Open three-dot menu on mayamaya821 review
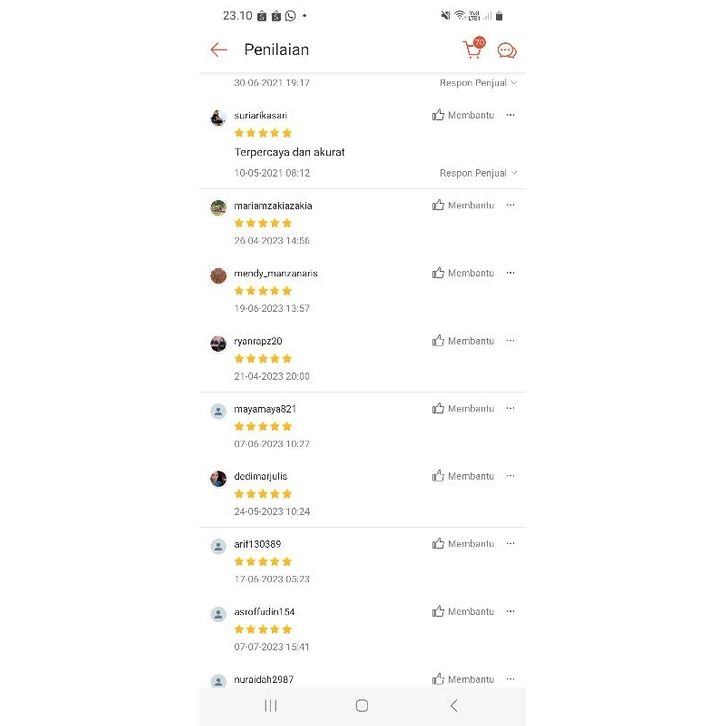Viewport: 726px width, 726px height. 510,408
